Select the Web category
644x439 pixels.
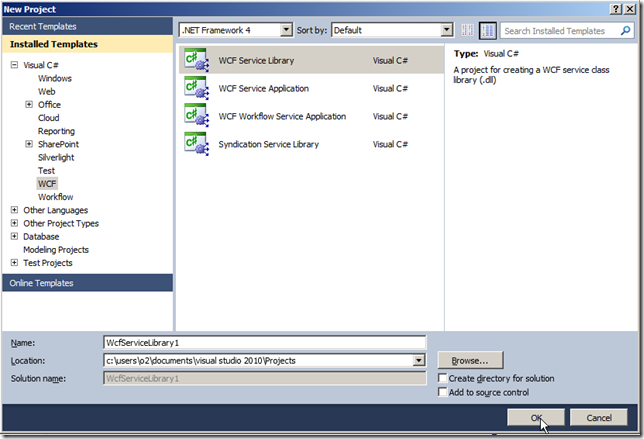pos(46,91)
